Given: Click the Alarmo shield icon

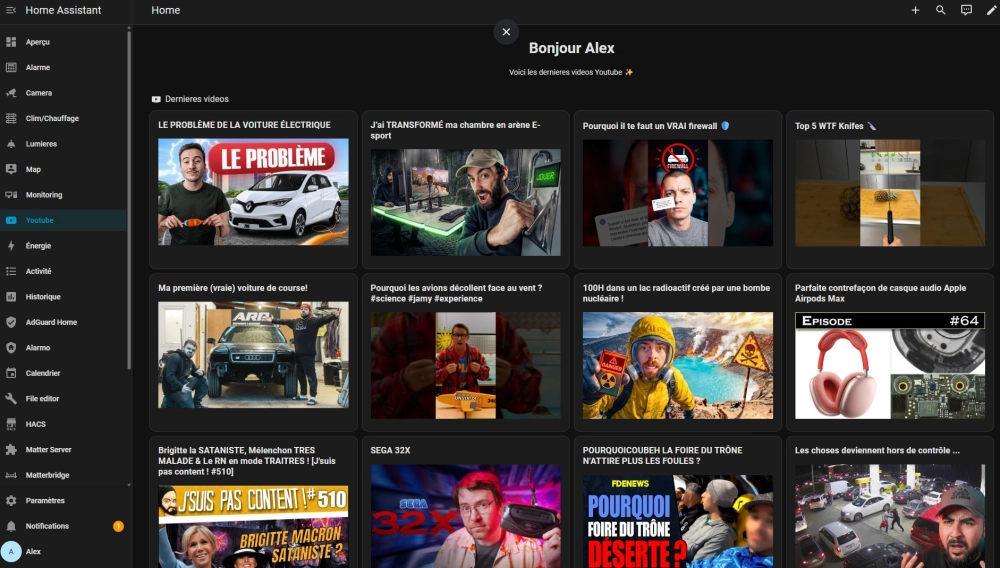Looking at the screenshot, I should pos(11,348).
